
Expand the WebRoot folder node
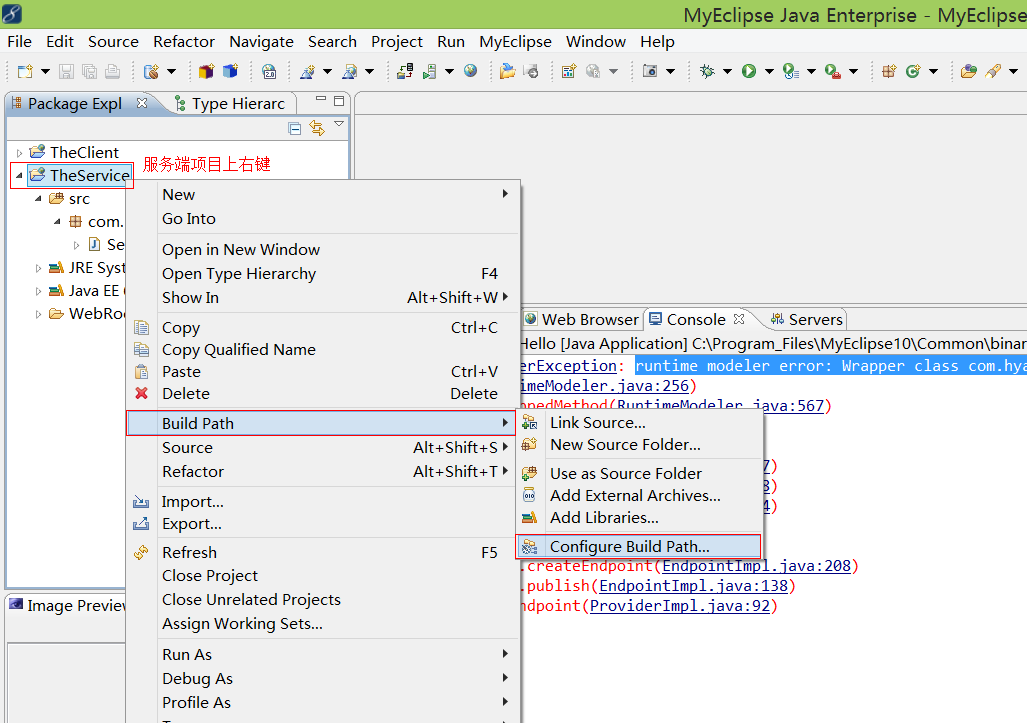(38, 314)
